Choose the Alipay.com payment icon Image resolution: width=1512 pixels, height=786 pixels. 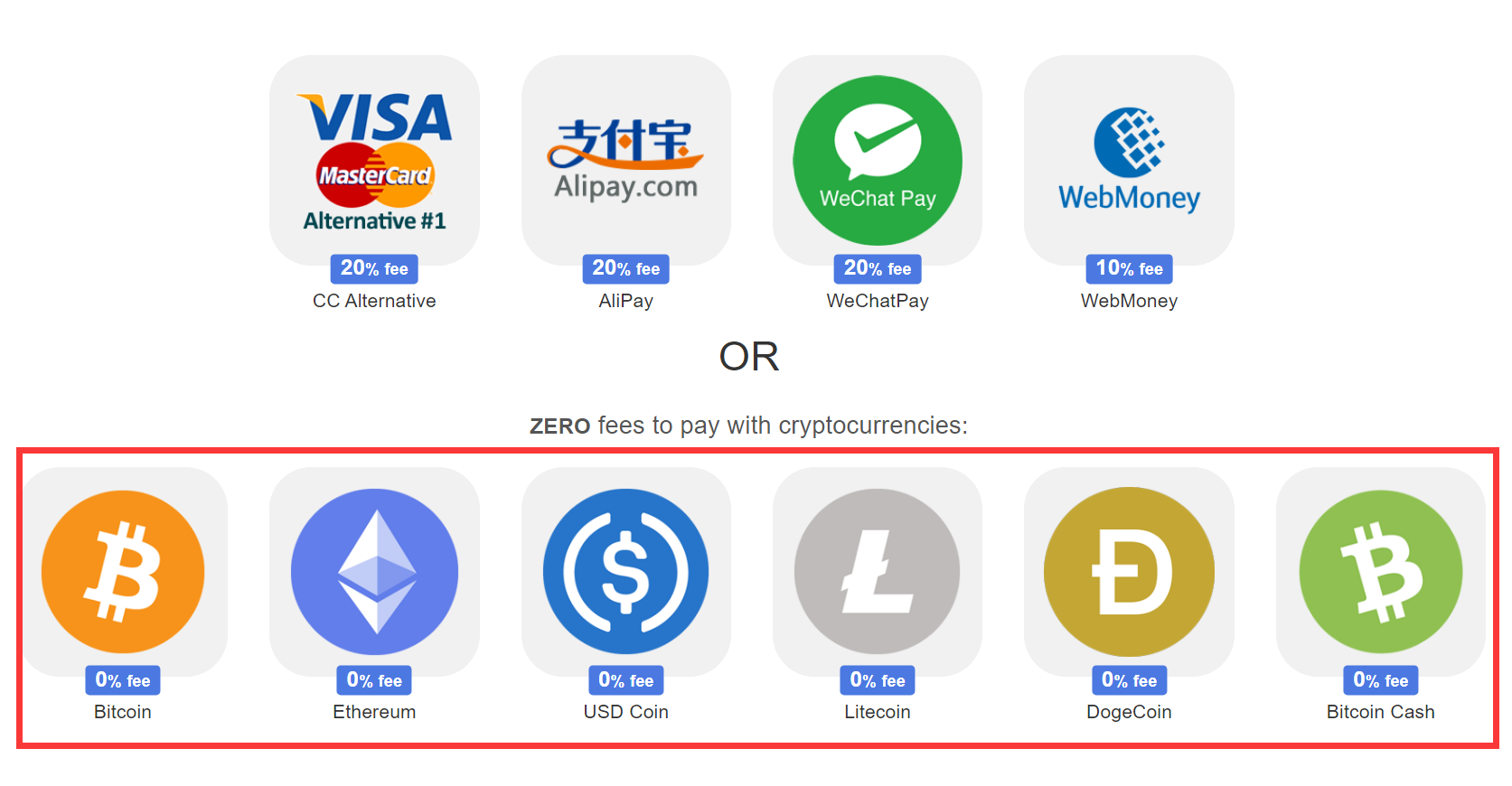click(625, 161)
